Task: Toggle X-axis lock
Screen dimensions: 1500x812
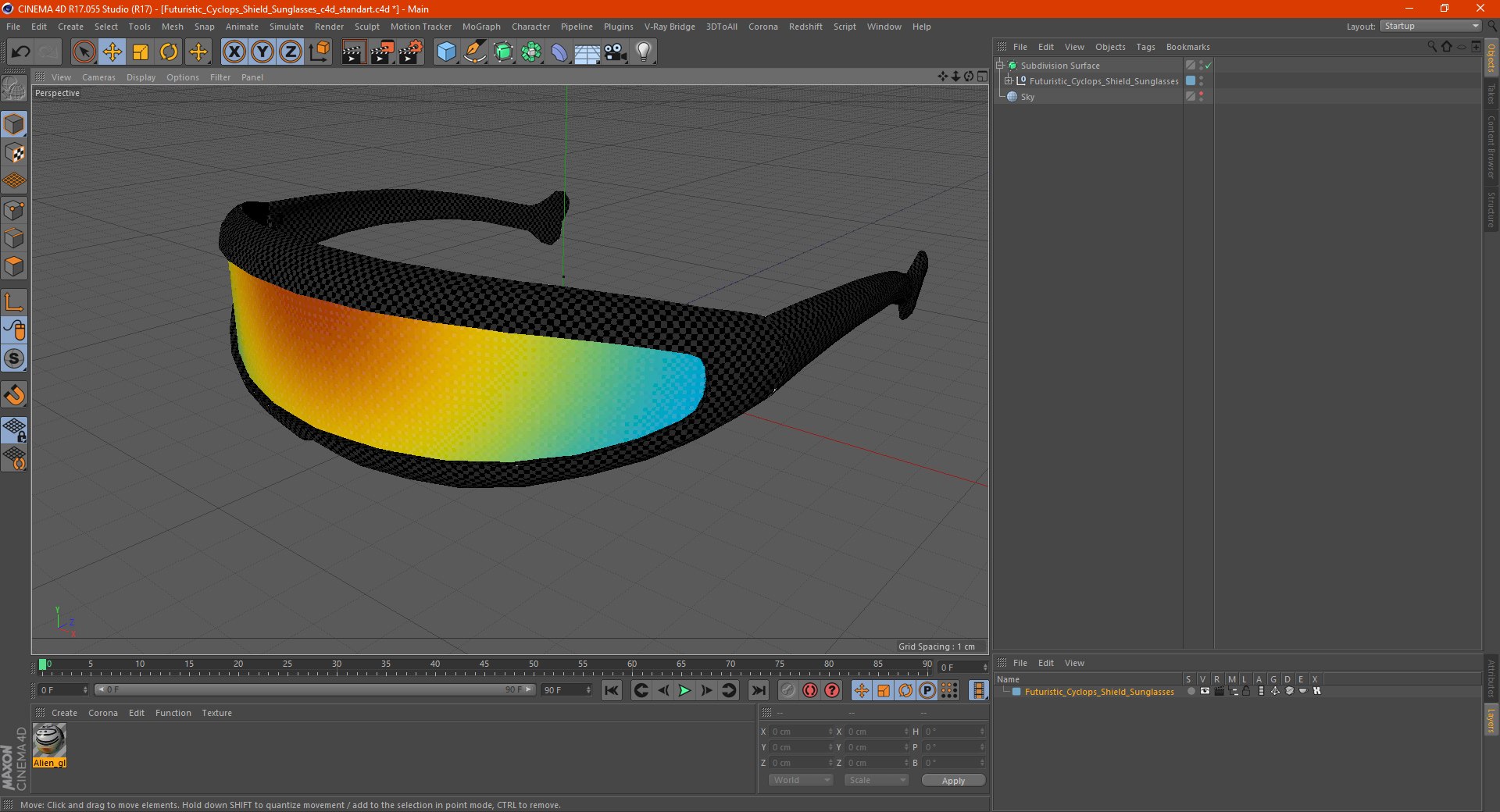Action: 234,52
